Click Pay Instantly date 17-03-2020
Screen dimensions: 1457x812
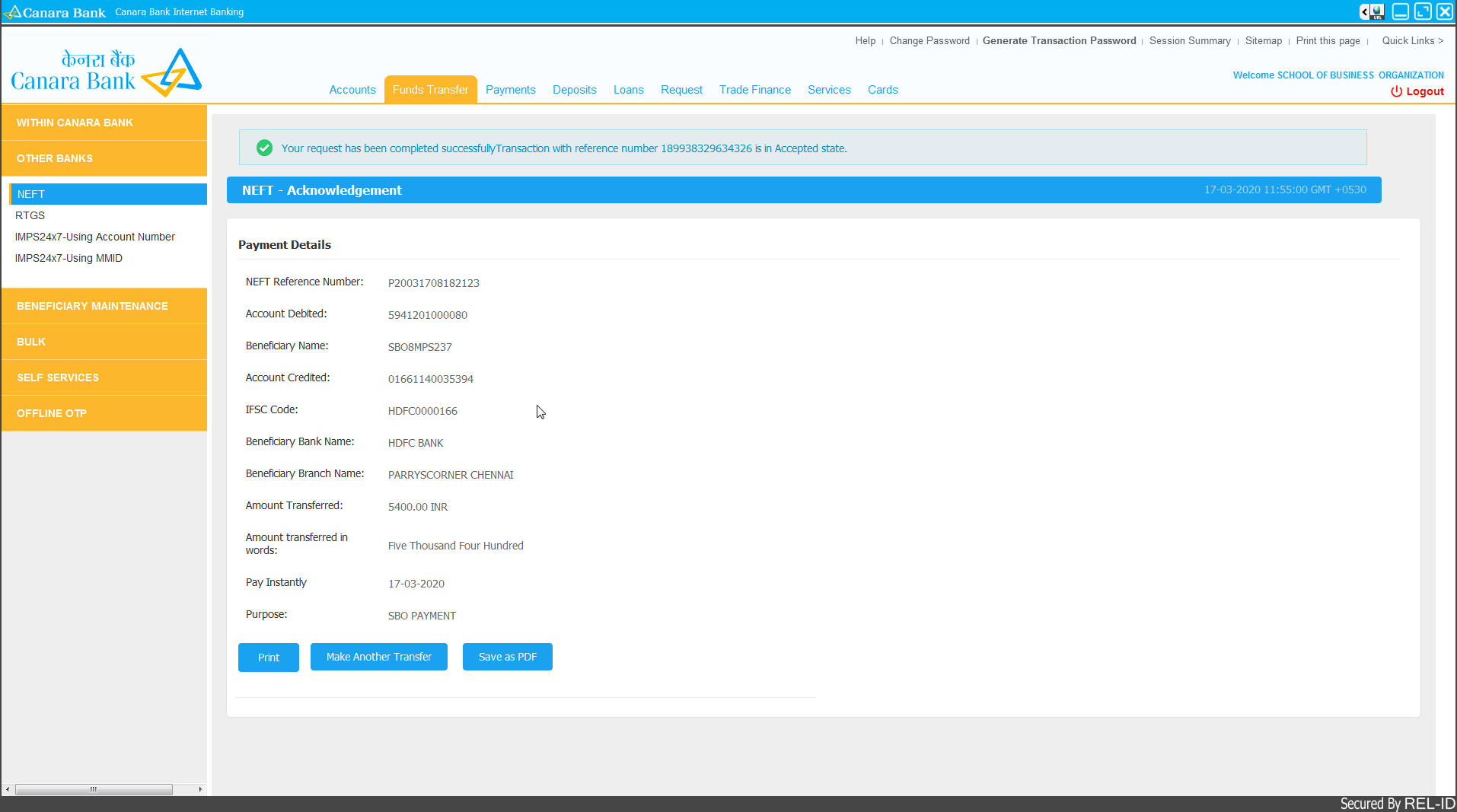click(416, 584)
